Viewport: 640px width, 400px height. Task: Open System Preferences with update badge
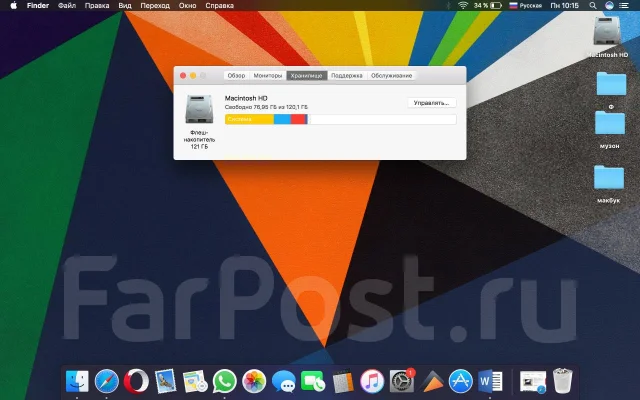point(402,380)
